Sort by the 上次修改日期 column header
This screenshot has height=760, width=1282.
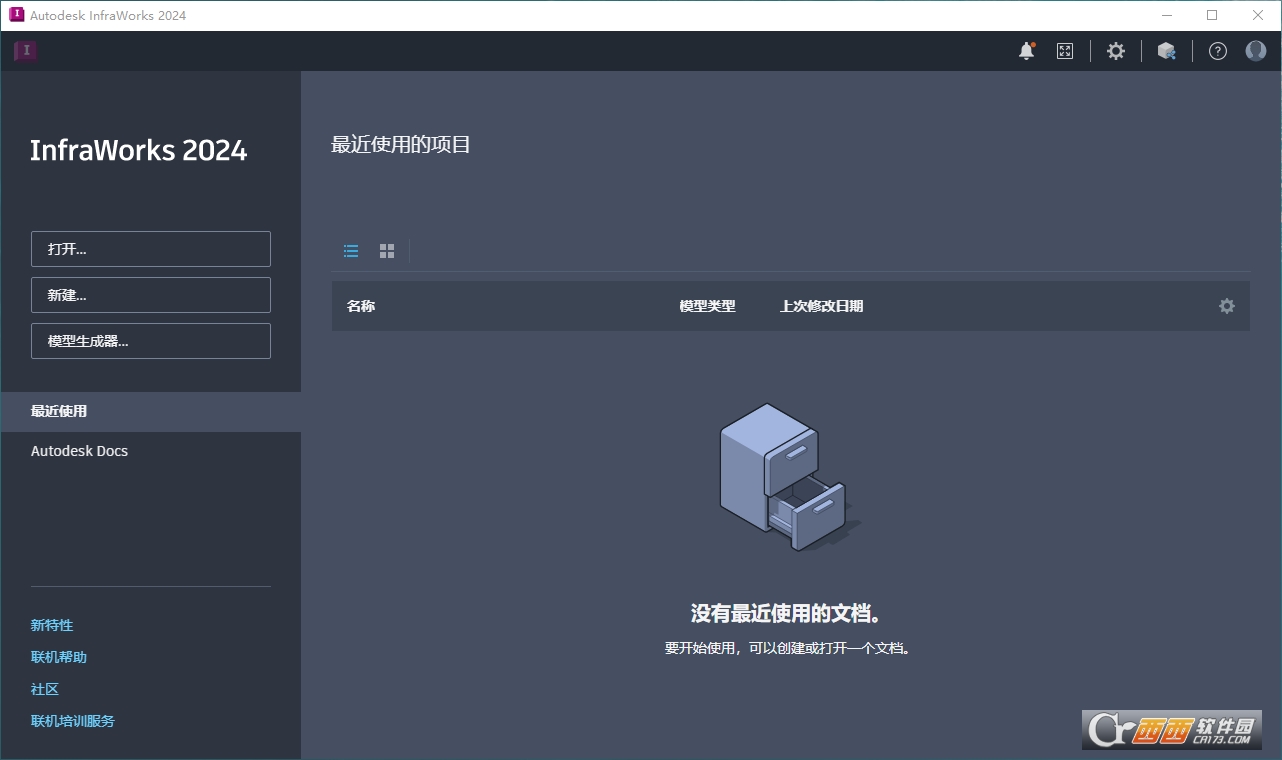click(821, 306)
